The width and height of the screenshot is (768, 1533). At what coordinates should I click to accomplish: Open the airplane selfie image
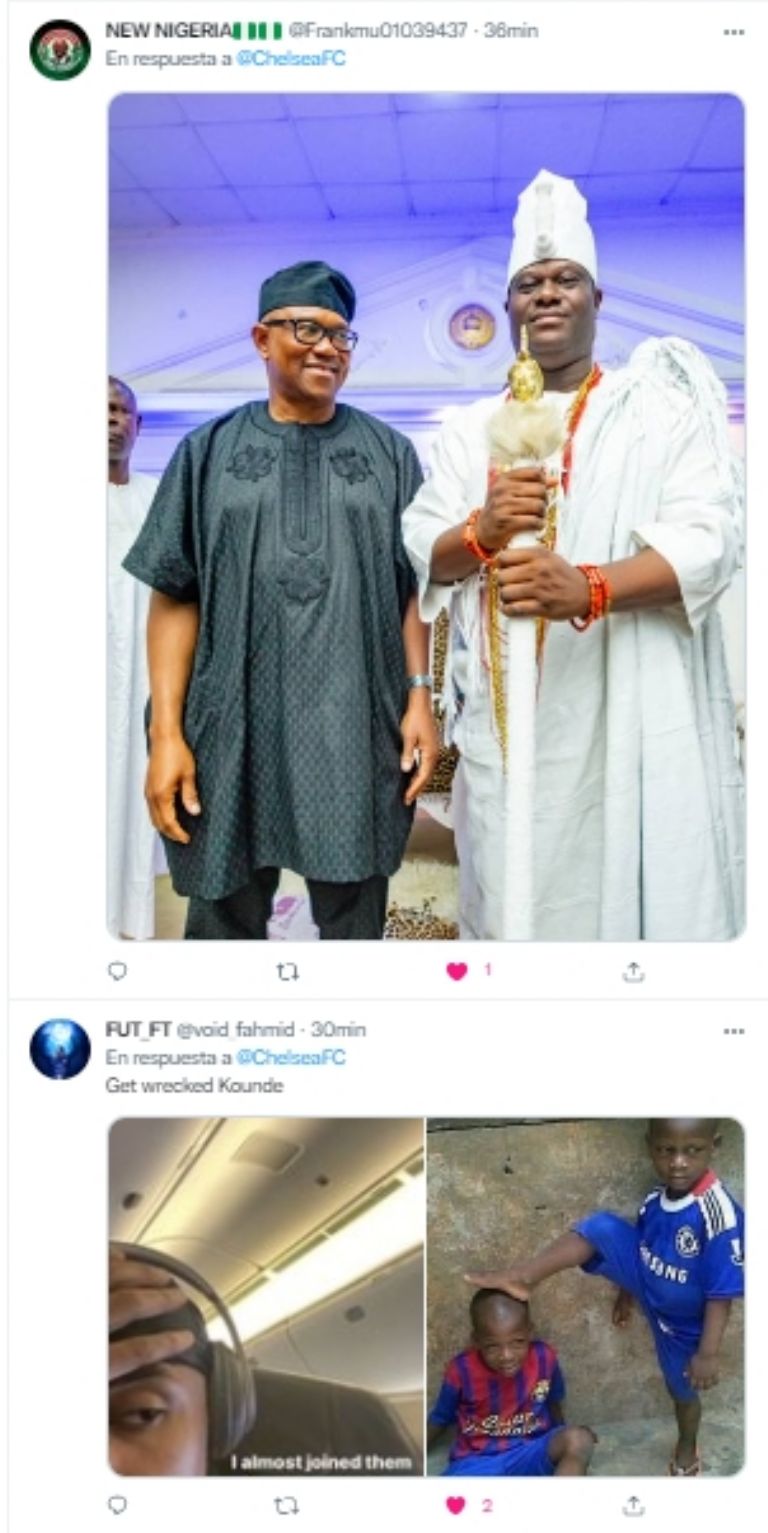[x=265, y=1296]
